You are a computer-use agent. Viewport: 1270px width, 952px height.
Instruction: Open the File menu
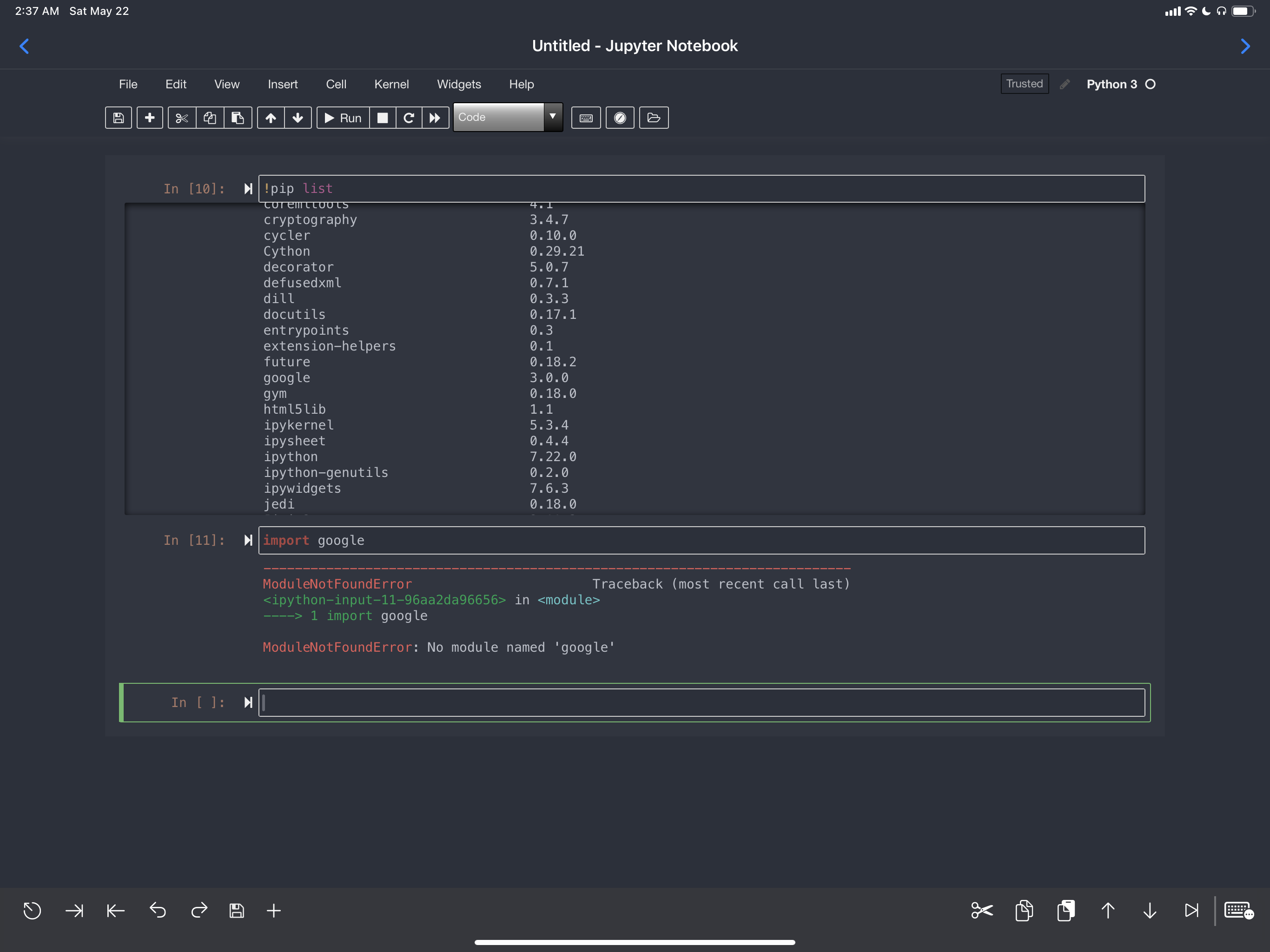128,84
